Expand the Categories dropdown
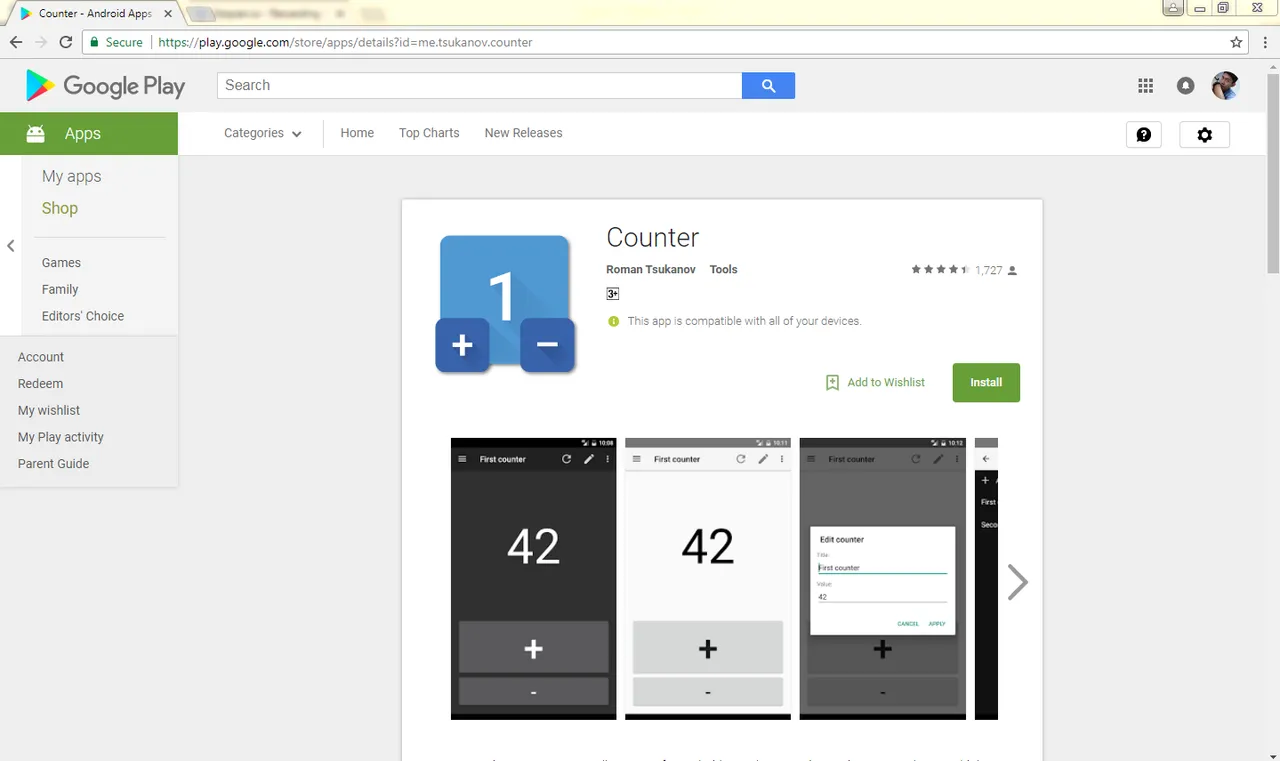This screenshot has height=761, width=1280. [263, 133]
